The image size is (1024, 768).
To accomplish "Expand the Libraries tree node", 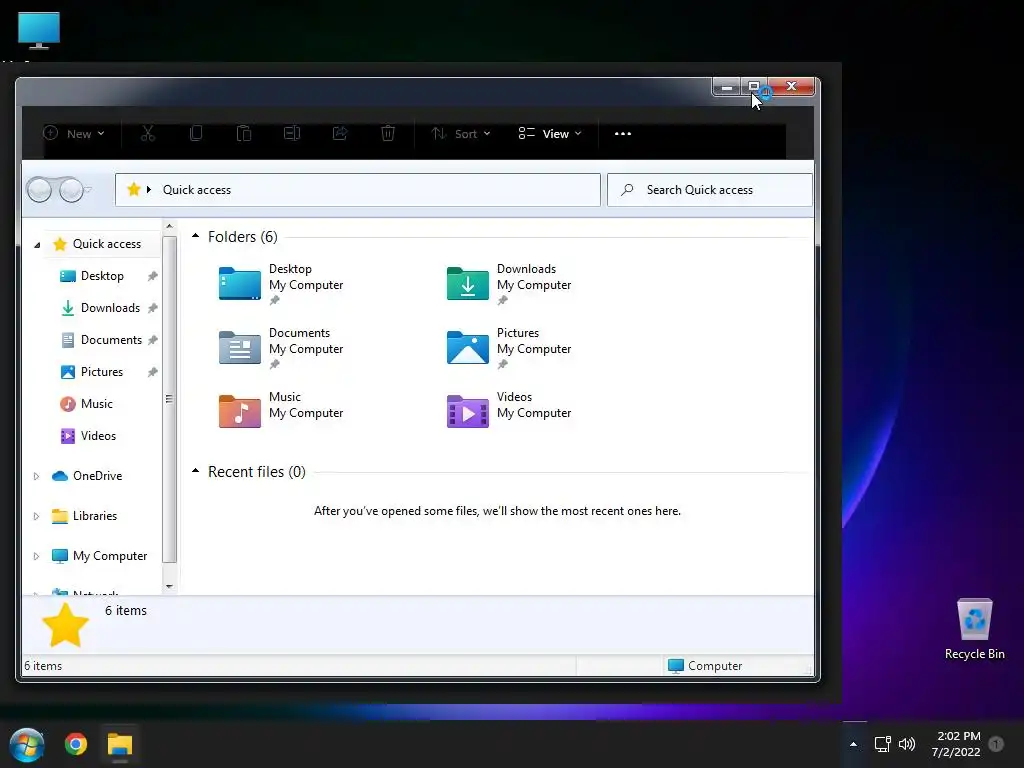I will click(x=37, y=517).
